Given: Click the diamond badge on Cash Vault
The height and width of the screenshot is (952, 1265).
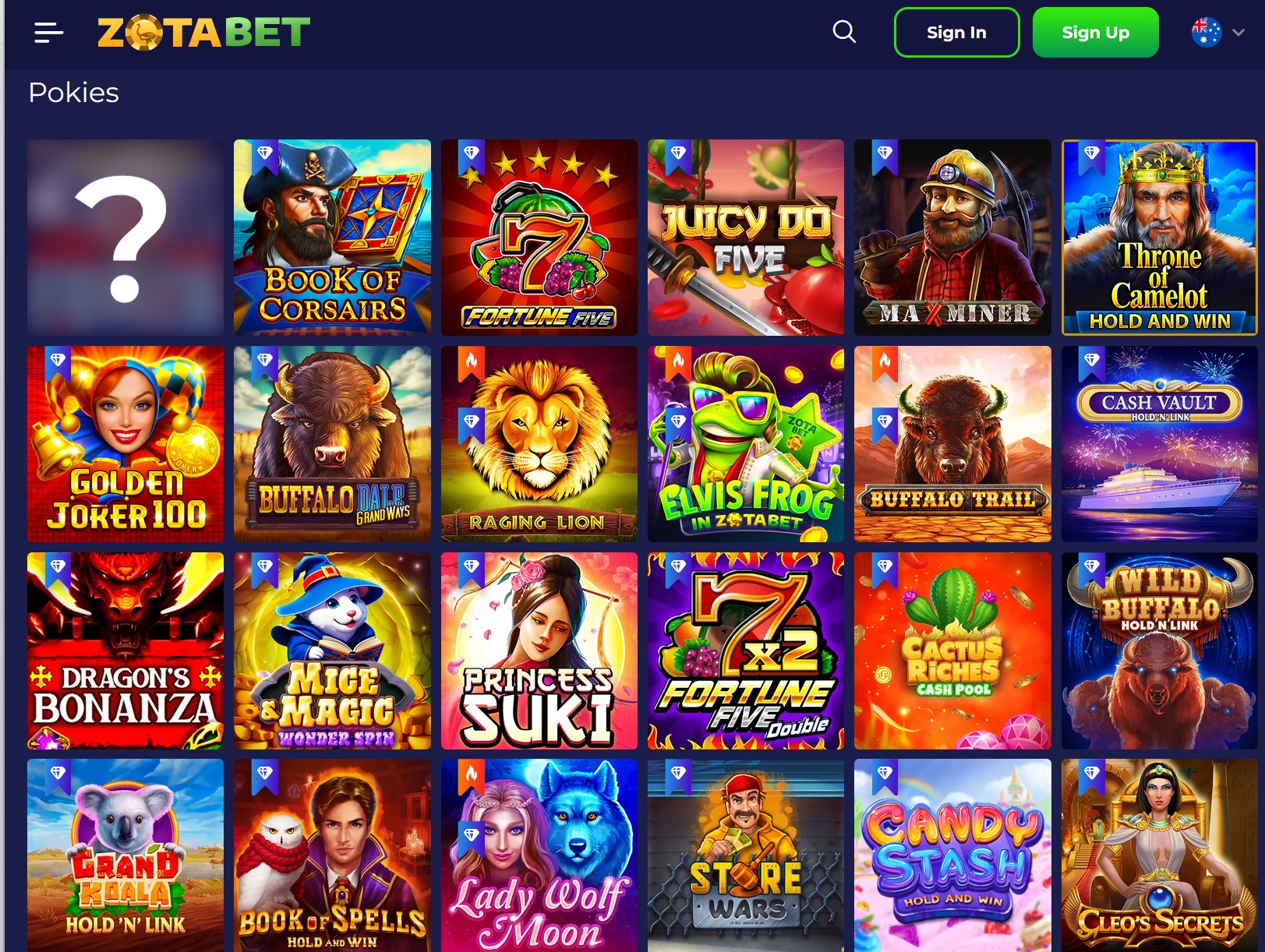Looking at the screenshot, I should [1091, 363].
